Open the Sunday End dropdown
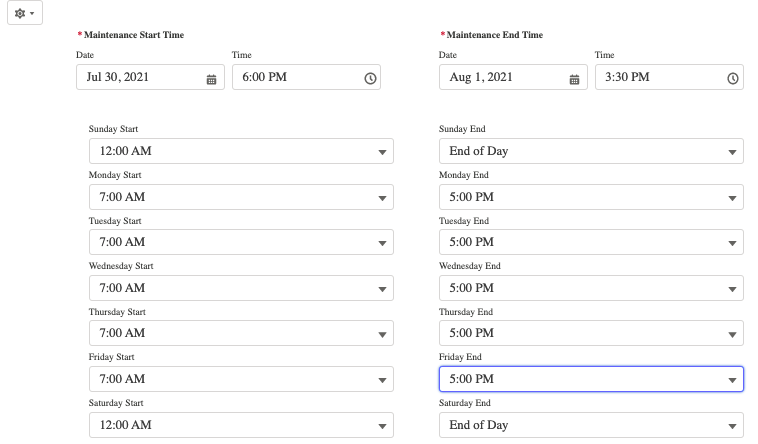 pos(590,151)
